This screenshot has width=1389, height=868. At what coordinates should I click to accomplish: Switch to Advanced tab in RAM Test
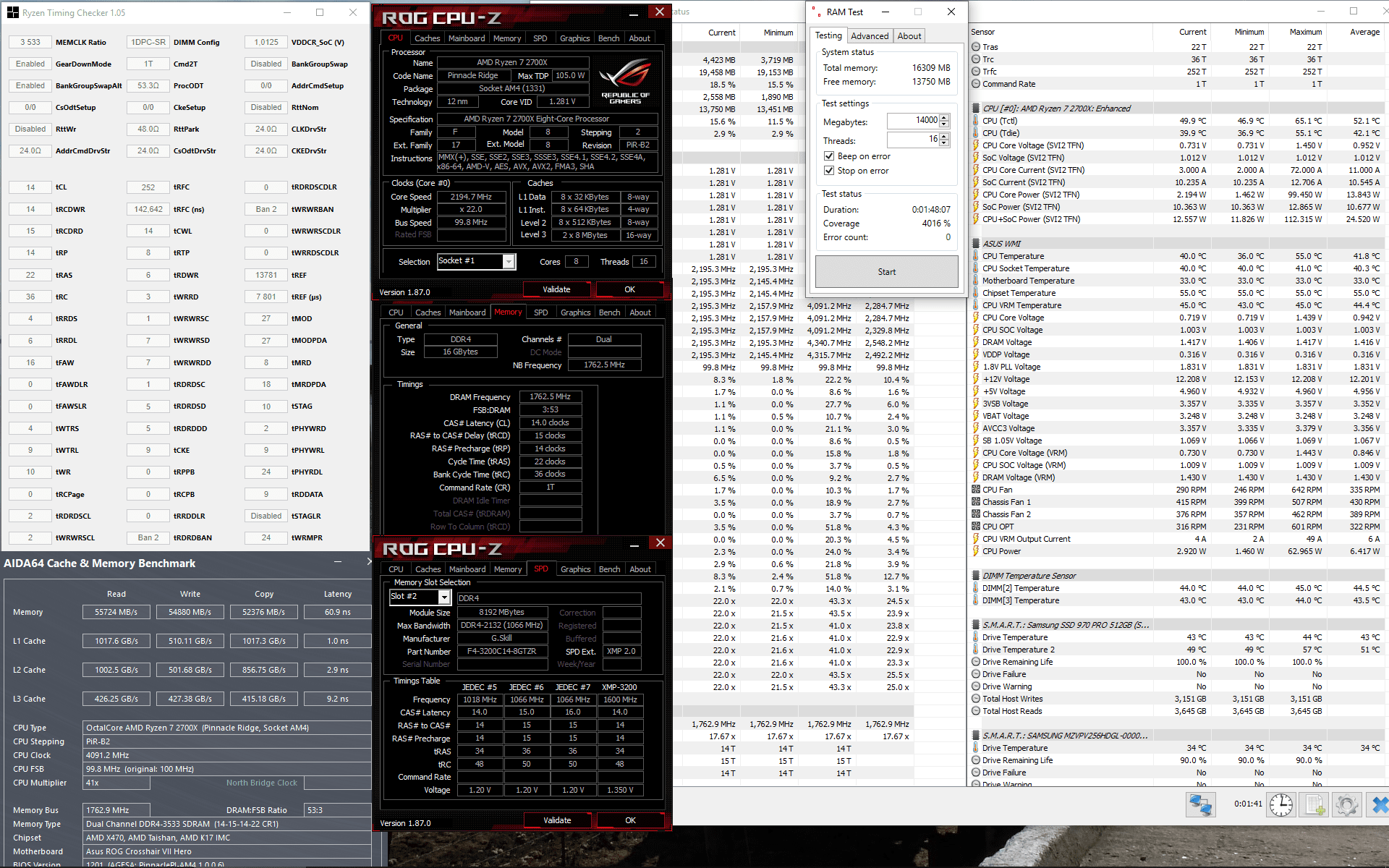(870, 36)
